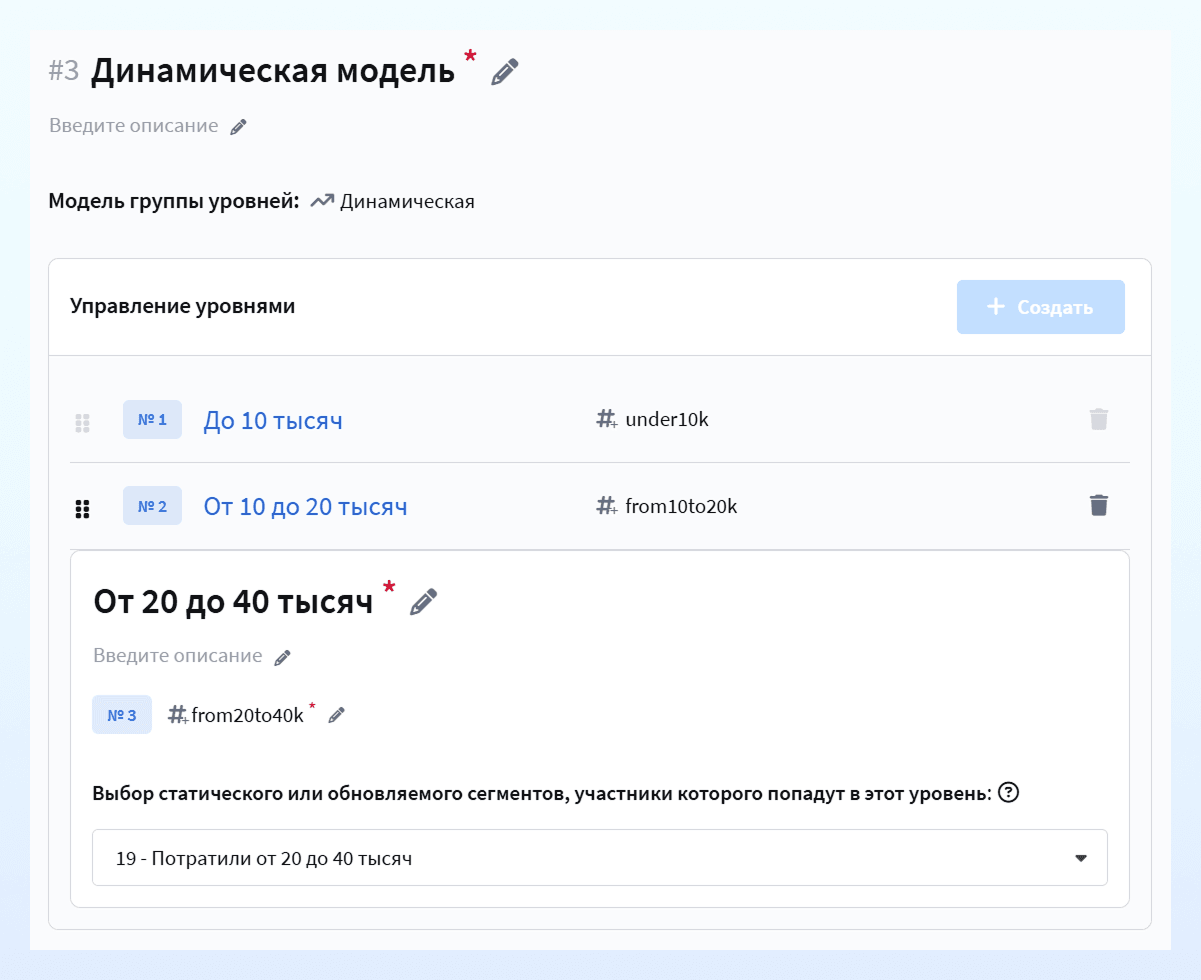Click the Динамическая trend arrow icon
1201x980 pixels.
(x=322, y=201)
